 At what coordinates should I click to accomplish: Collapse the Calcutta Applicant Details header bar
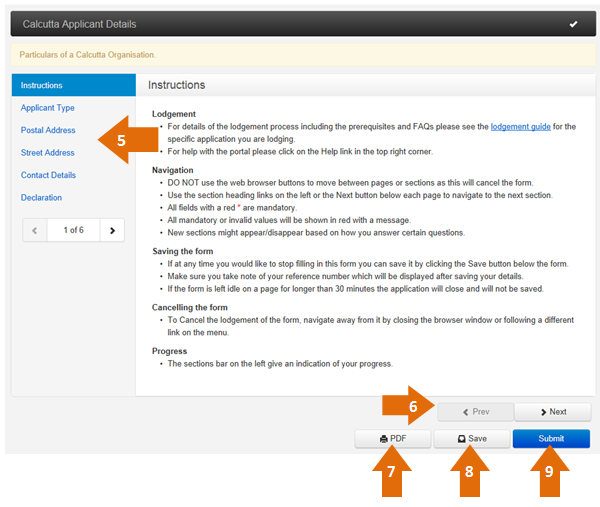click(x=303, y=24)
